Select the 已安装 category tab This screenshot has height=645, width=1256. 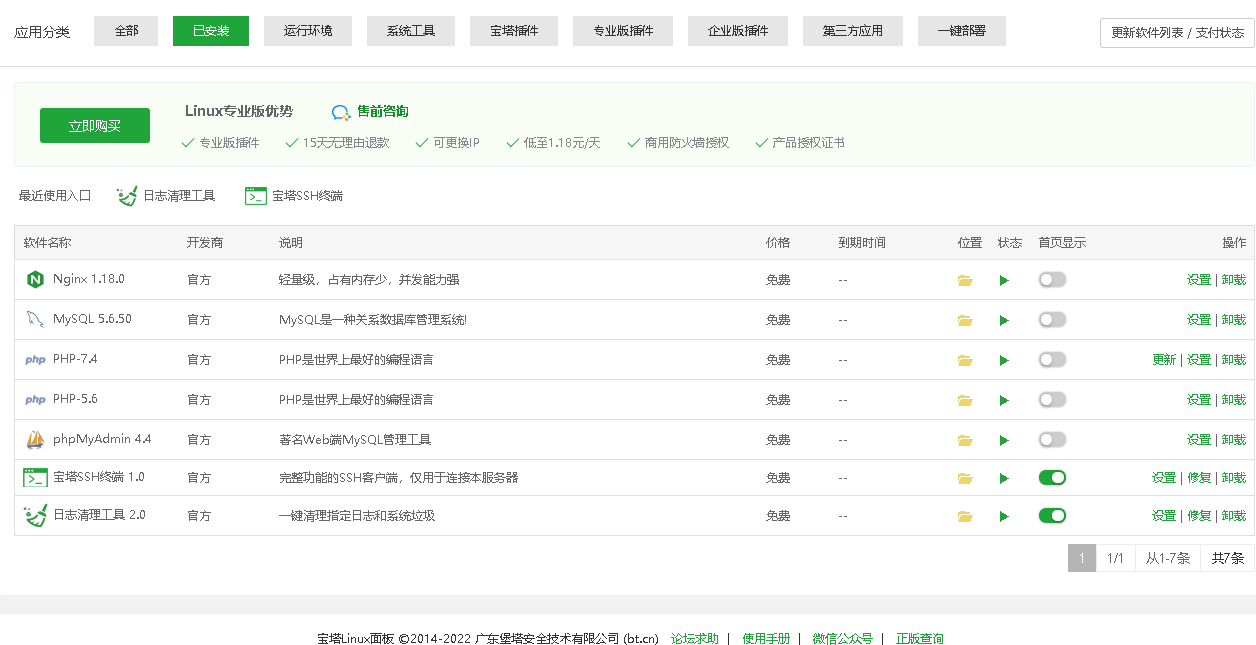[x=211, y=31]
